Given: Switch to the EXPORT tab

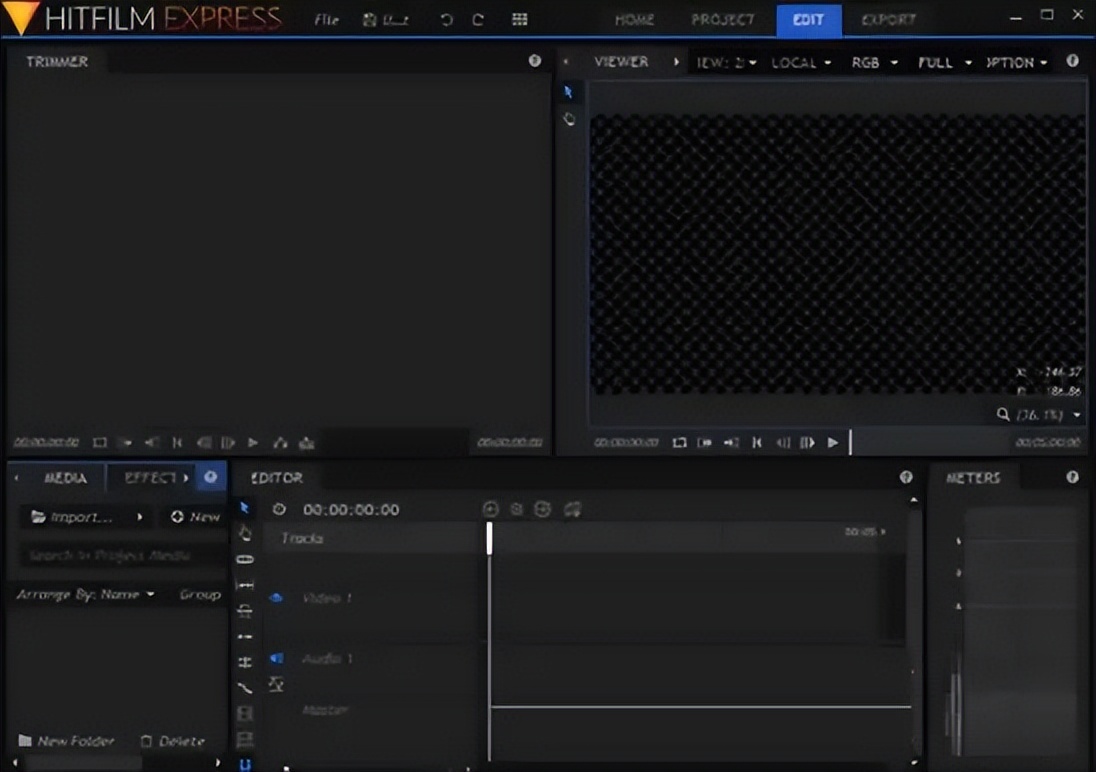Looking at the screenshot, I should tap(888, 20).
